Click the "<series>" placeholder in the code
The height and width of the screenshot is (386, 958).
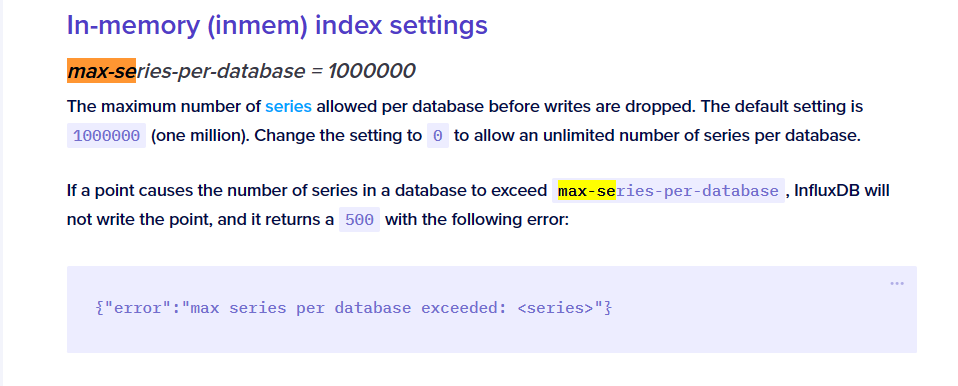click(x=555, y=308)
